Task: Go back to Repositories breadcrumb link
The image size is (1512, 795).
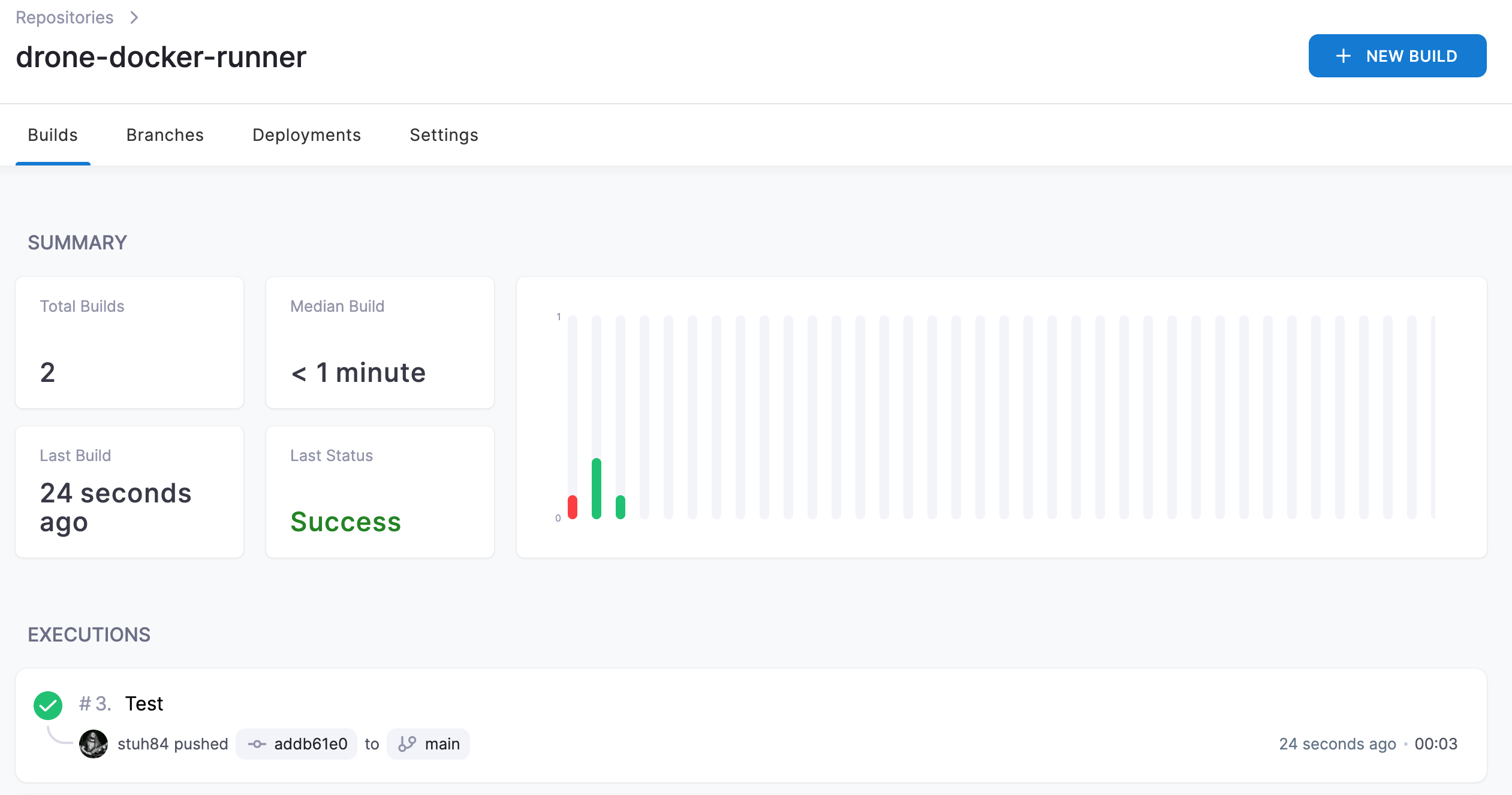Action: coord(64,17)
